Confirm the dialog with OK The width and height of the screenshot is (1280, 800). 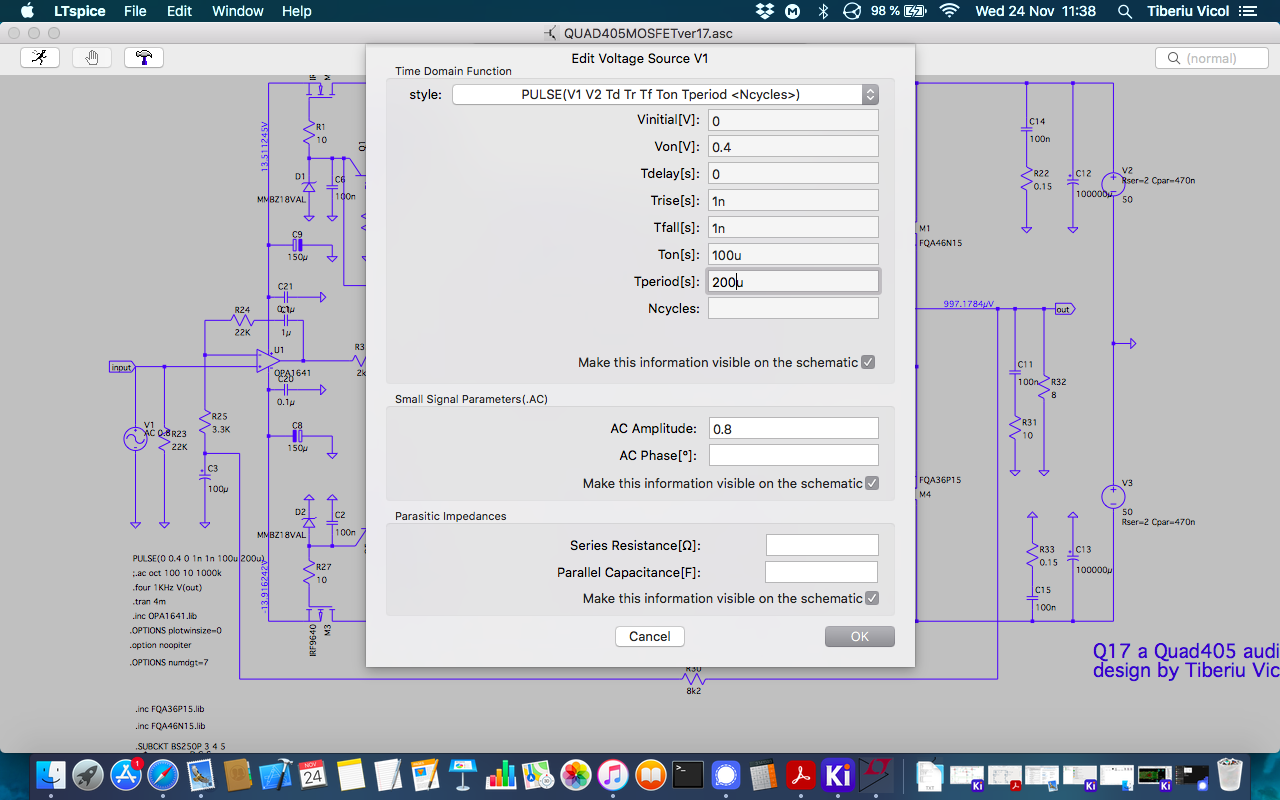pos(860,636)
